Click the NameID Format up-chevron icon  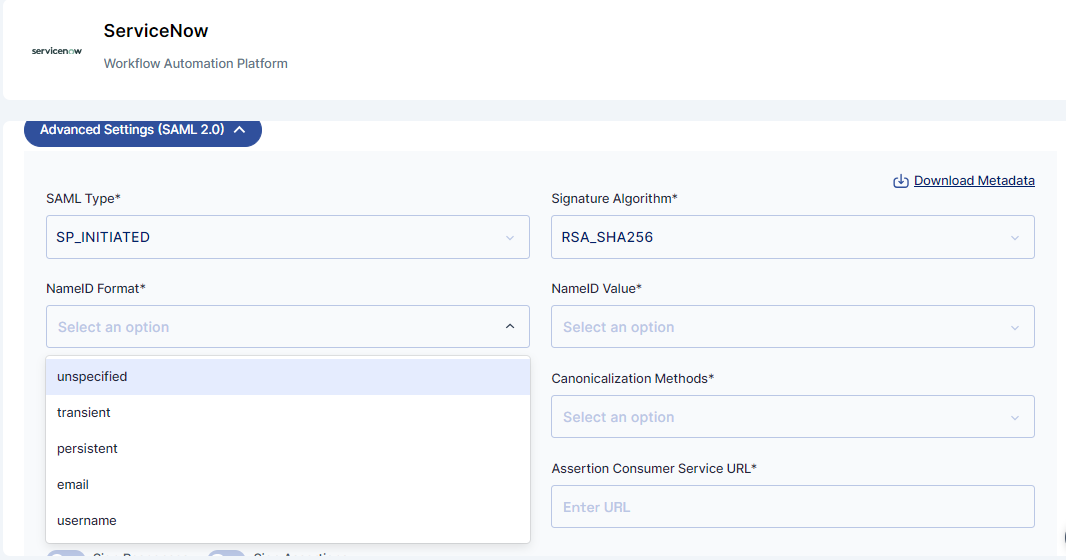click(510, 327)
